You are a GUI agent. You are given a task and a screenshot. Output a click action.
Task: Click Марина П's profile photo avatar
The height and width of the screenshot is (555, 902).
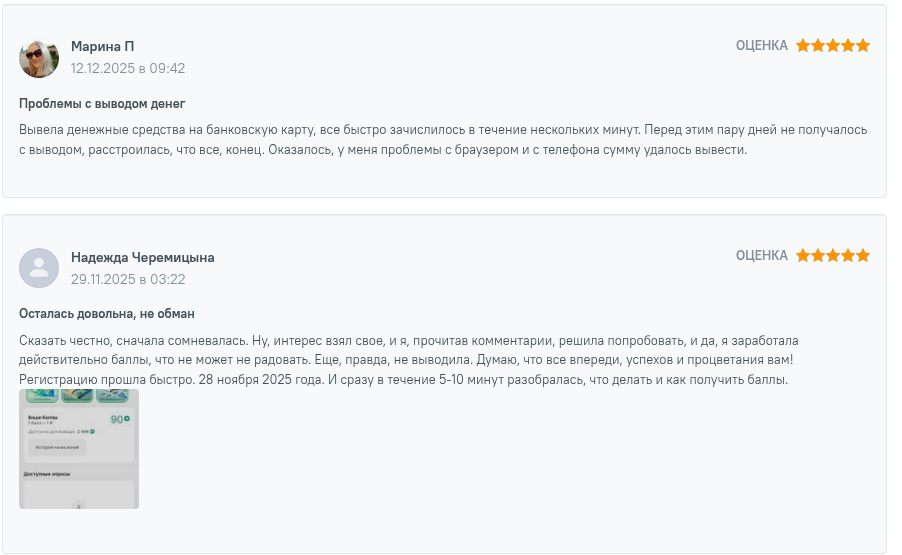(39, 58)
